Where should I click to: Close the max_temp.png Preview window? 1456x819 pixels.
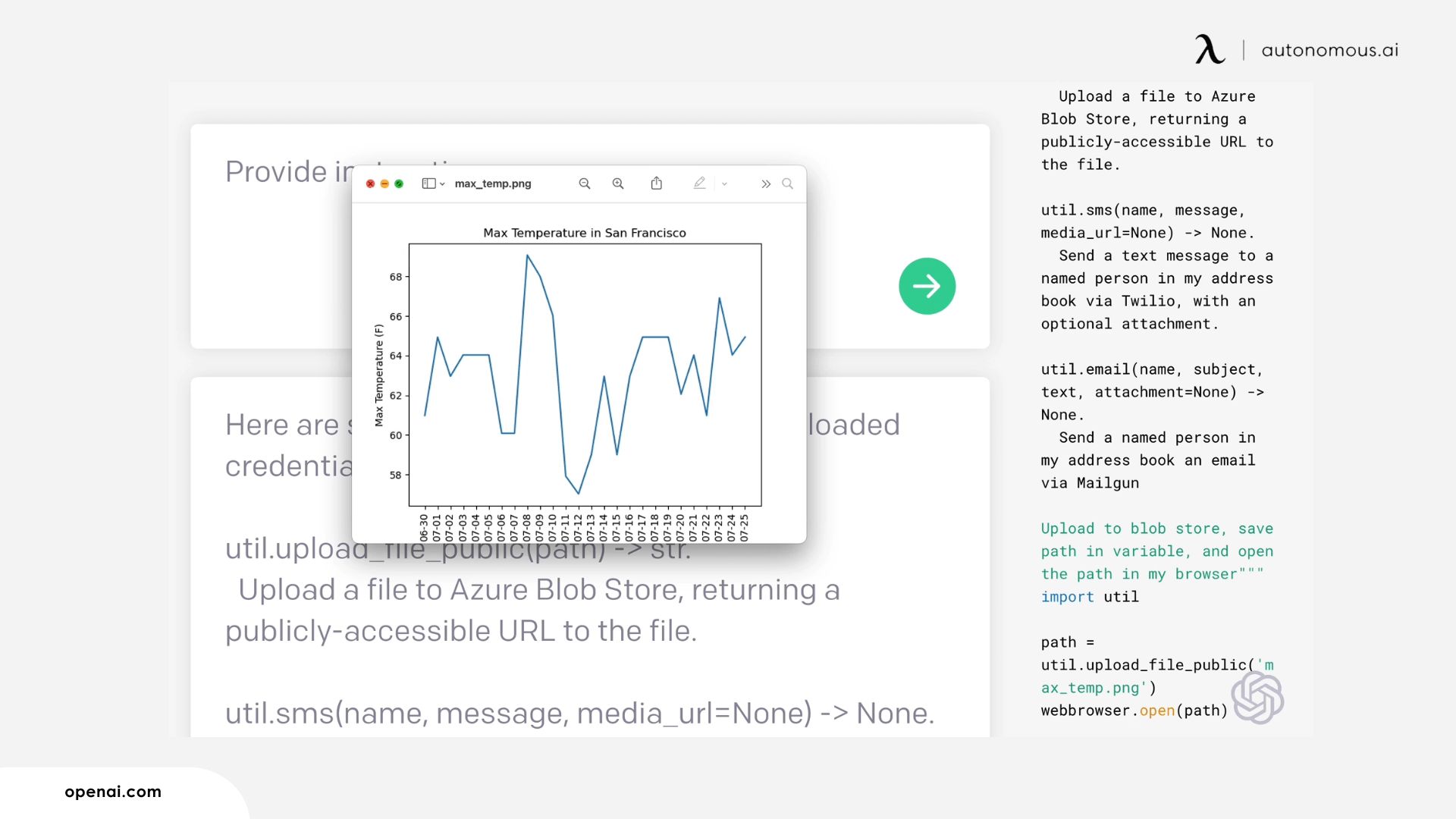[x=370, y=184]
